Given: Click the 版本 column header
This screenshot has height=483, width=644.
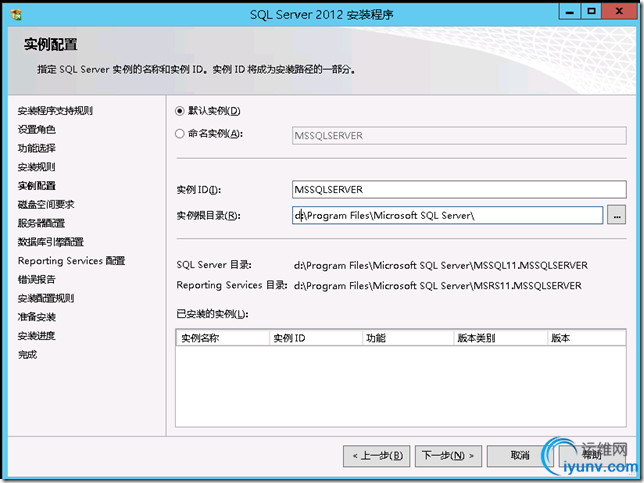Looking at the screenshot, I should point(586,338).
